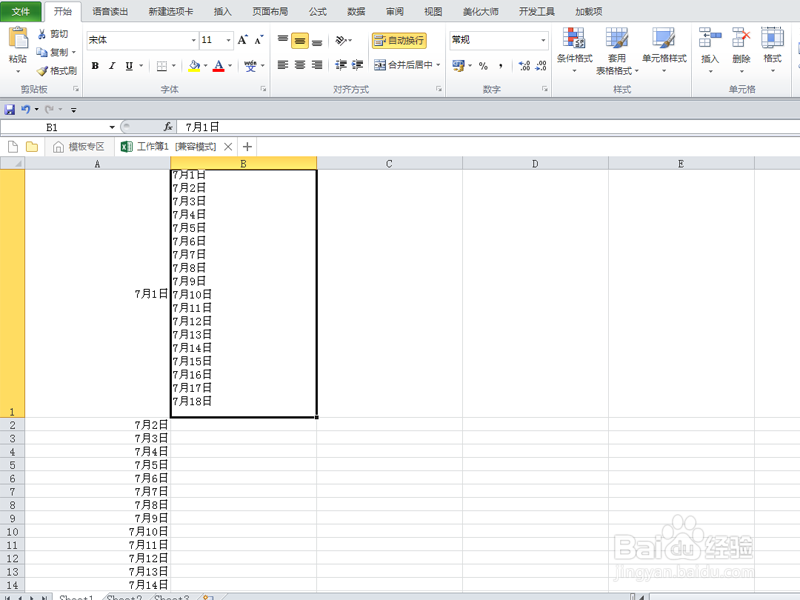Toggle Underline formatting
Image resolution: width=800 pixels, height=600 pixels.
pos(129,66)
